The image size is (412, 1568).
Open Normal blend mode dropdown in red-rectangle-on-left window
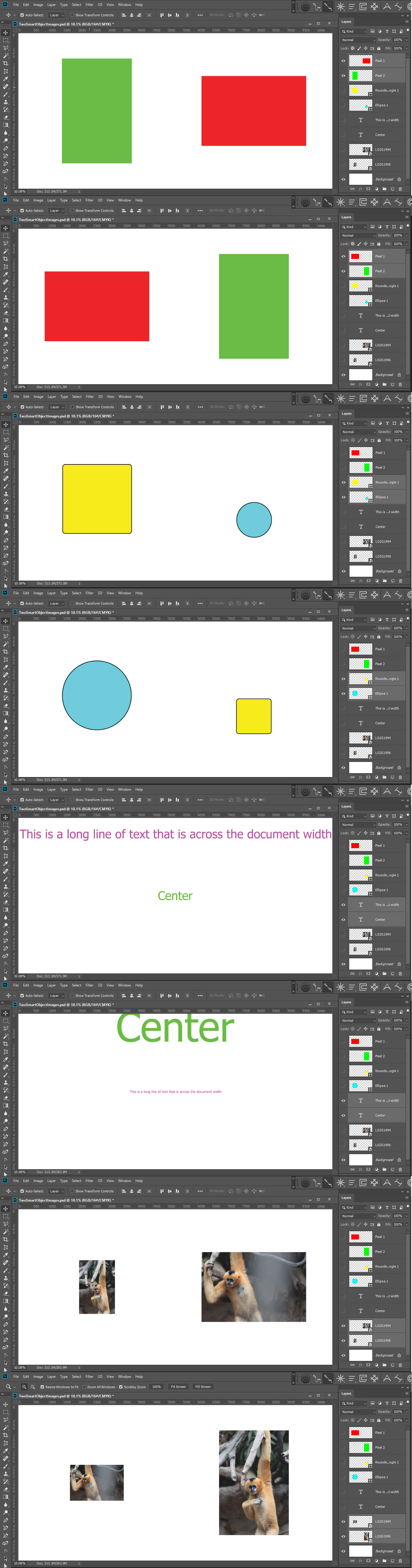[x=358, y=235]
